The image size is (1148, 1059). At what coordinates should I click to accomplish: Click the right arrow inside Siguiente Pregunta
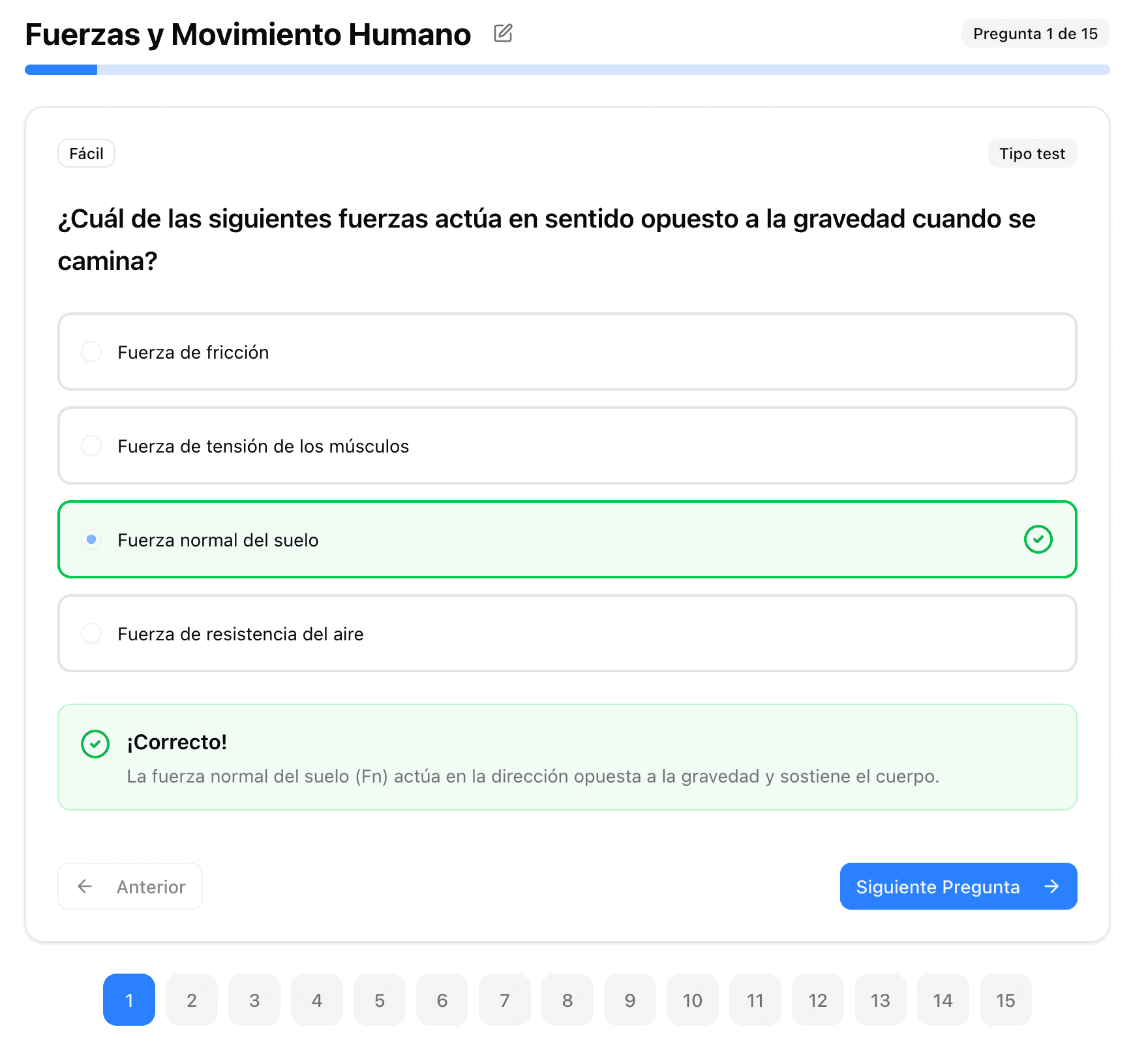[1052, 886]
